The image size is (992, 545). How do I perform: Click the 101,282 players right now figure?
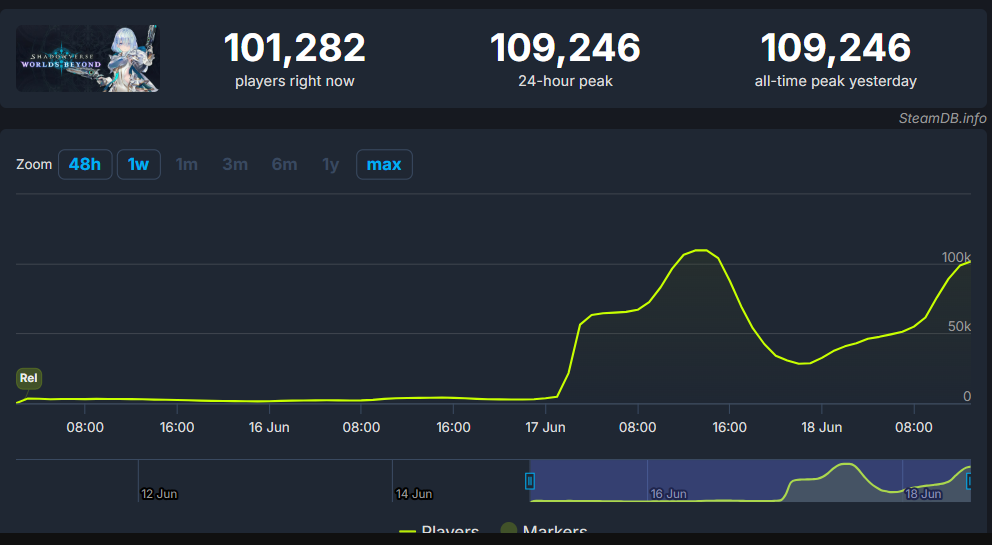[x=295, y=48]
